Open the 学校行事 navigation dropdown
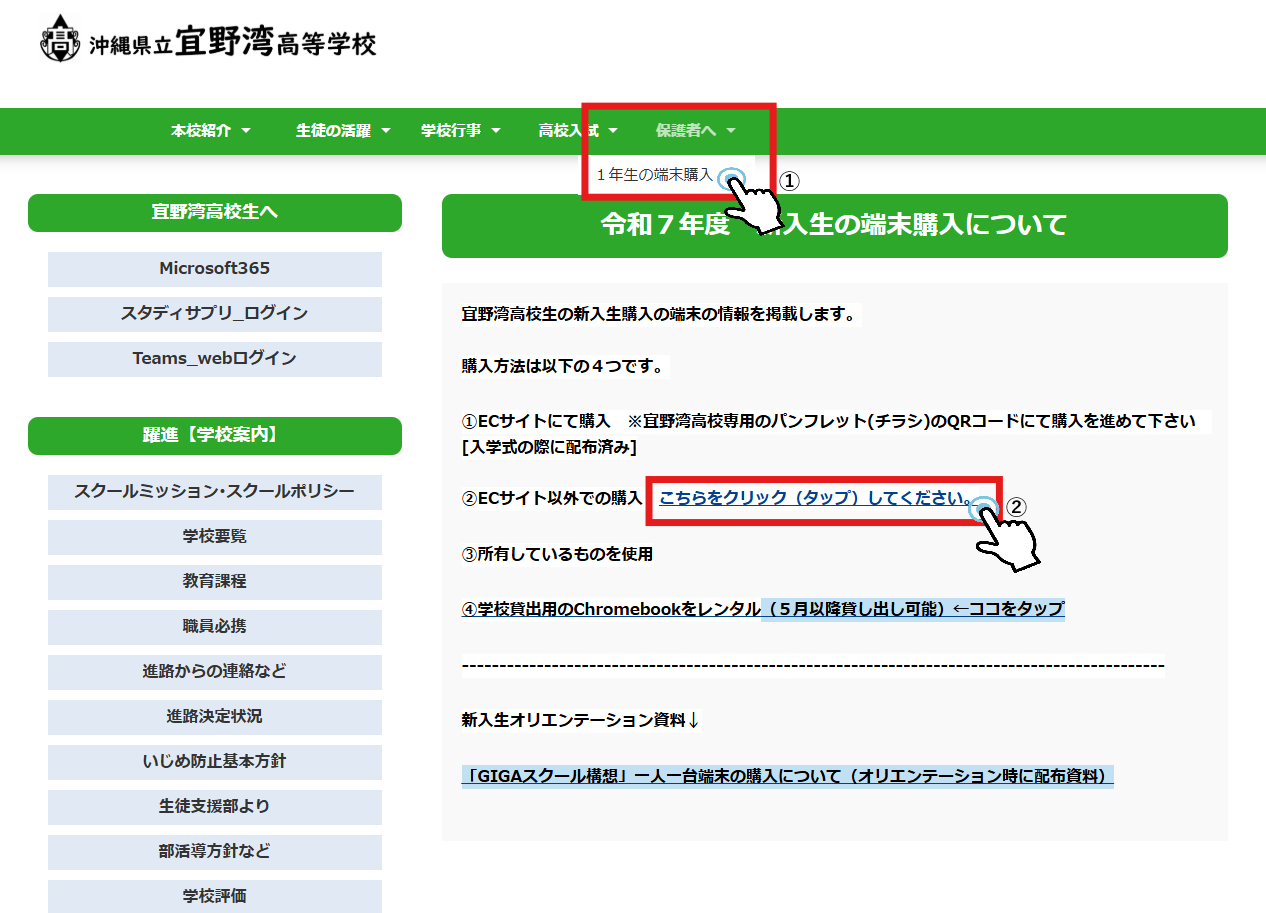This screenshot has width=1266, height=913. (x=460, y=131)
